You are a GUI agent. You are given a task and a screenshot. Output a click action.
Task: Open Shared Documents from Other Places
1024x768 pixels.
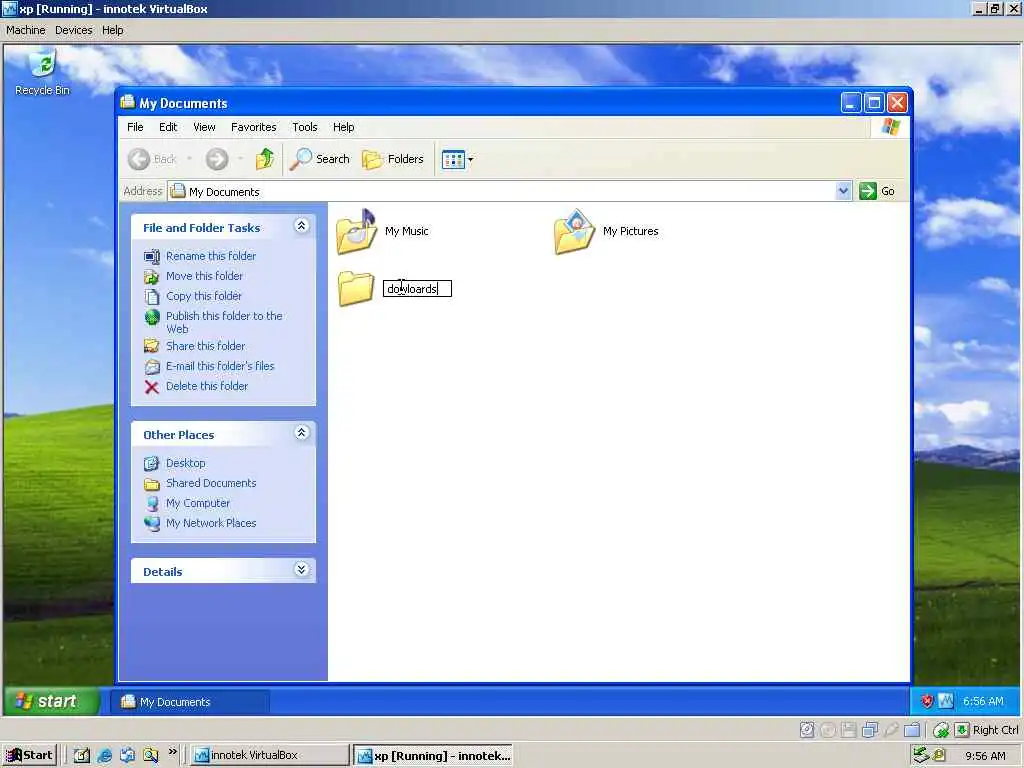pyautogui.click(x=211, y=483)
